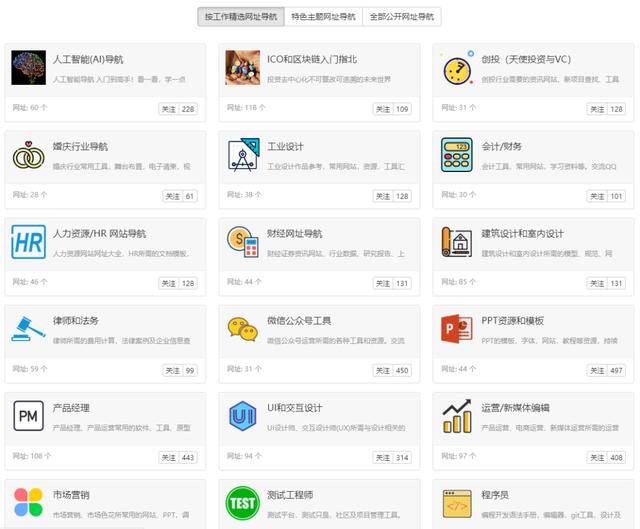Open the ICO和区块链入门指北 title link
Viewport: 640px width, 529px height.
click(x=312, y=60)
